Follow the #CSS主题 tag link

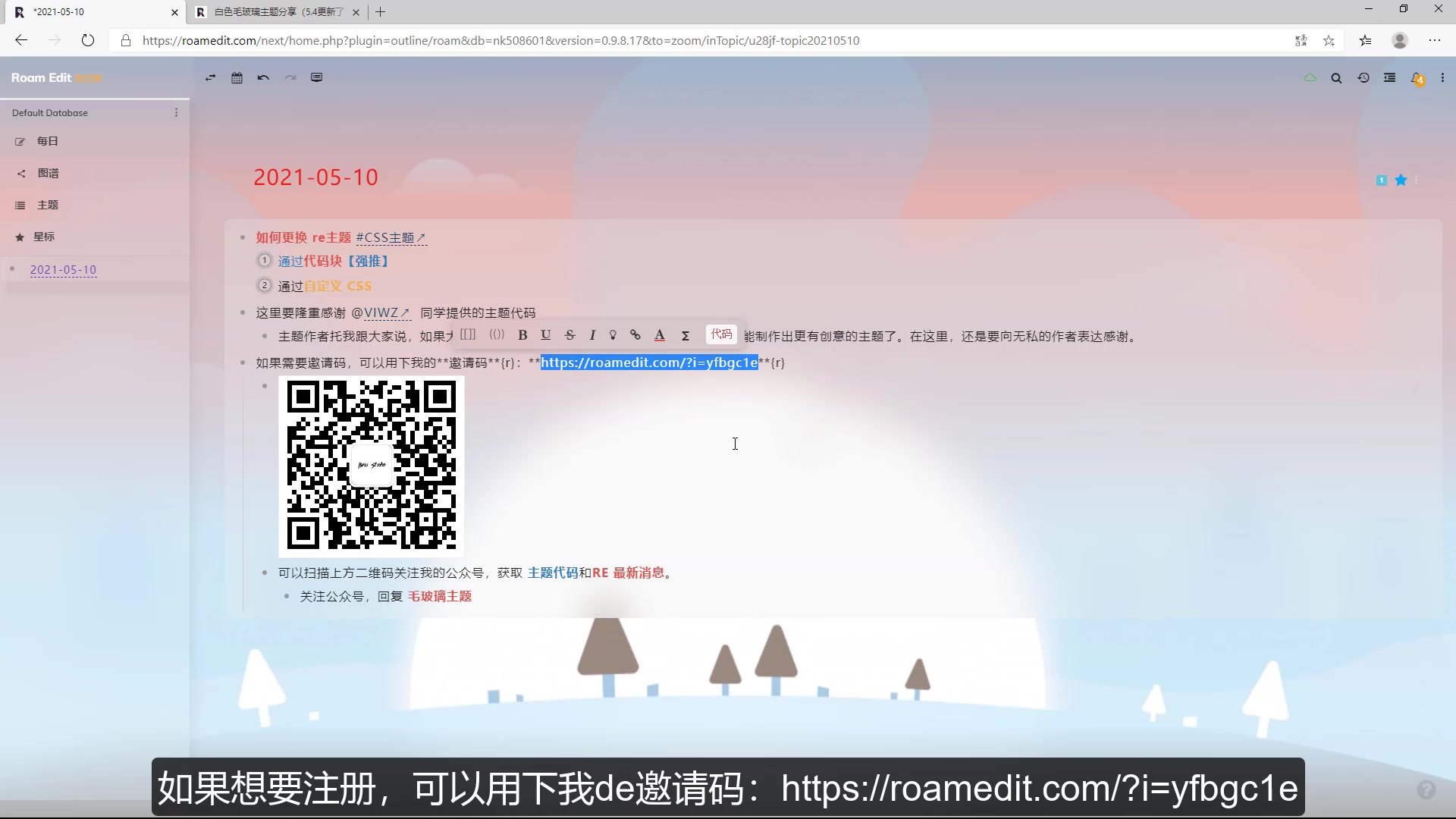click(x=391, y=237)
